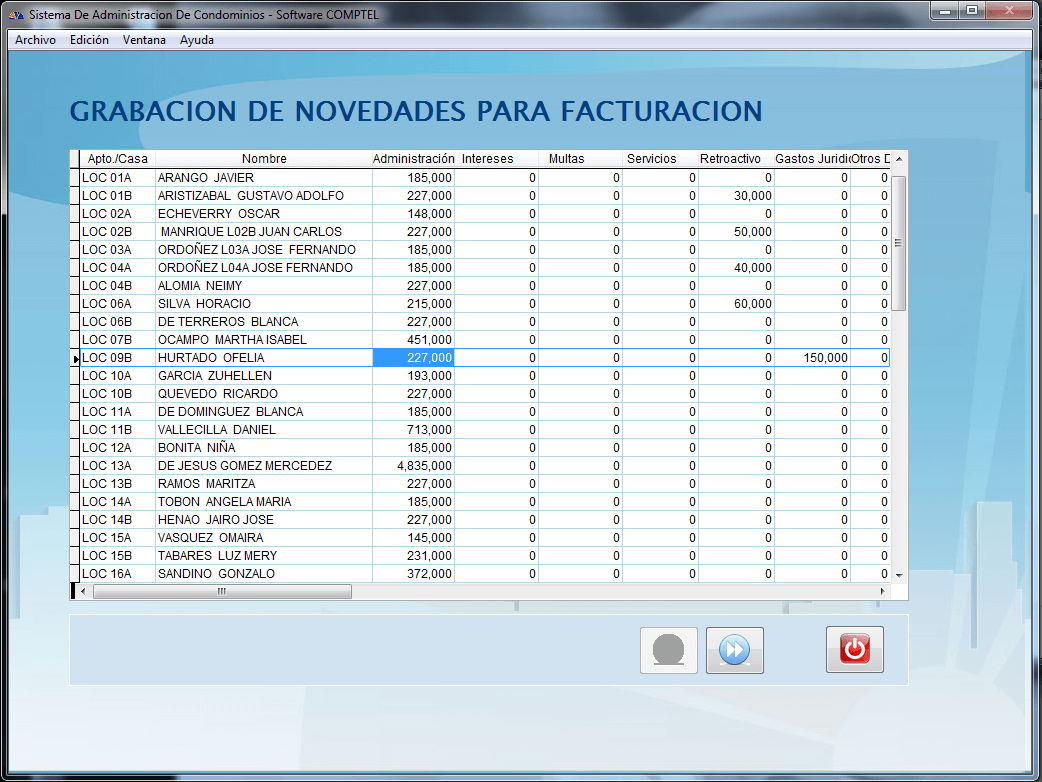Image resolution: width=1042 pixels, height=782 pixels.
Task: Click the red power exit button
Action: [x=854, y=650]
